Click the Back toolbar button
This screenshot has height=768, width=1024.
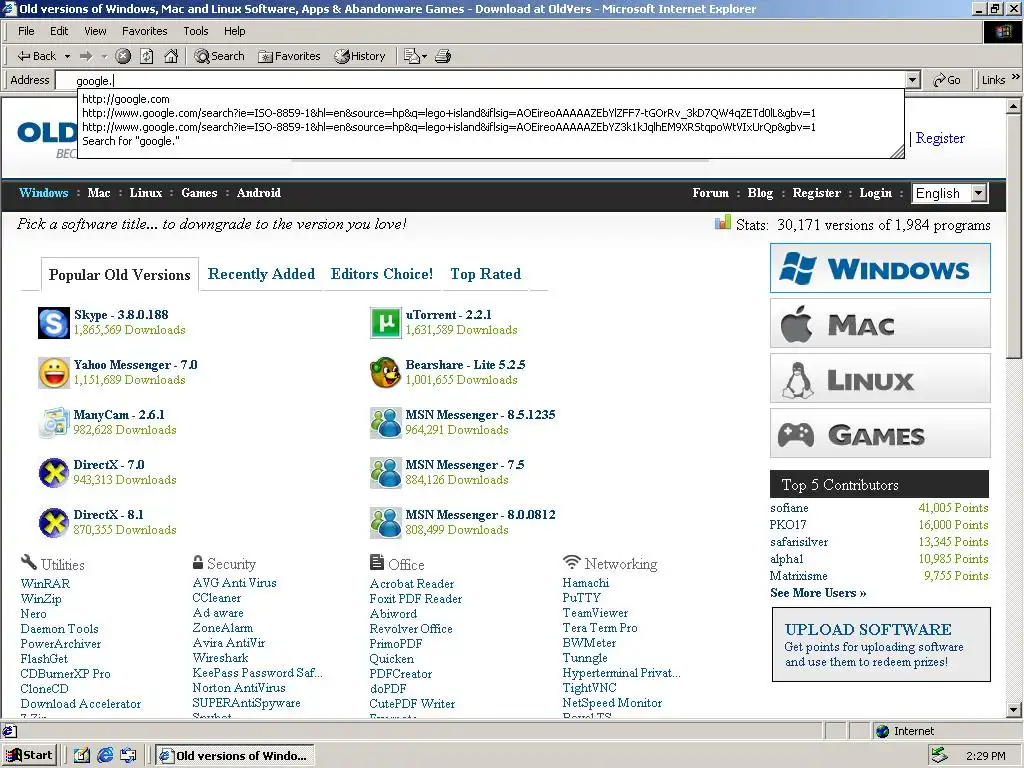pyautogui.click(x=37, y=56)
